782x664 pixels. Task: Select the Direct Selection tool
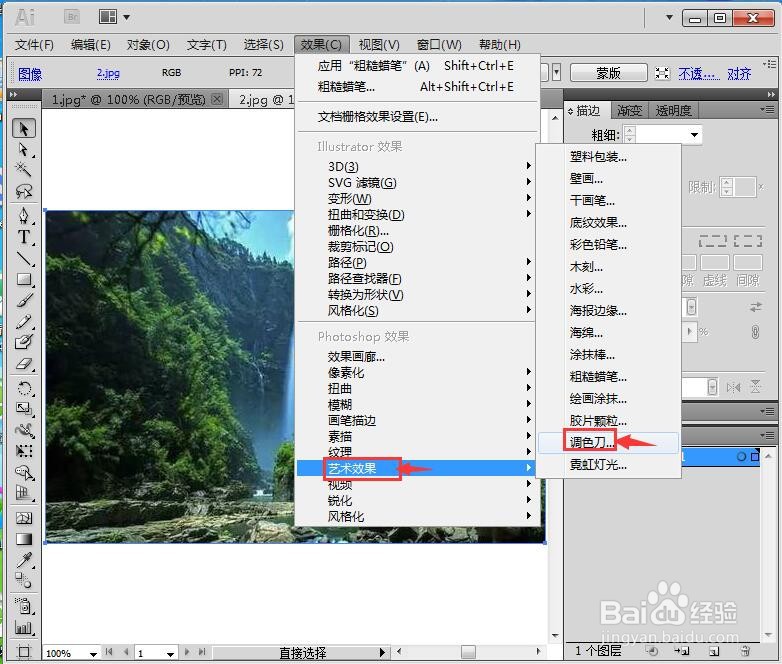point(23,150)
